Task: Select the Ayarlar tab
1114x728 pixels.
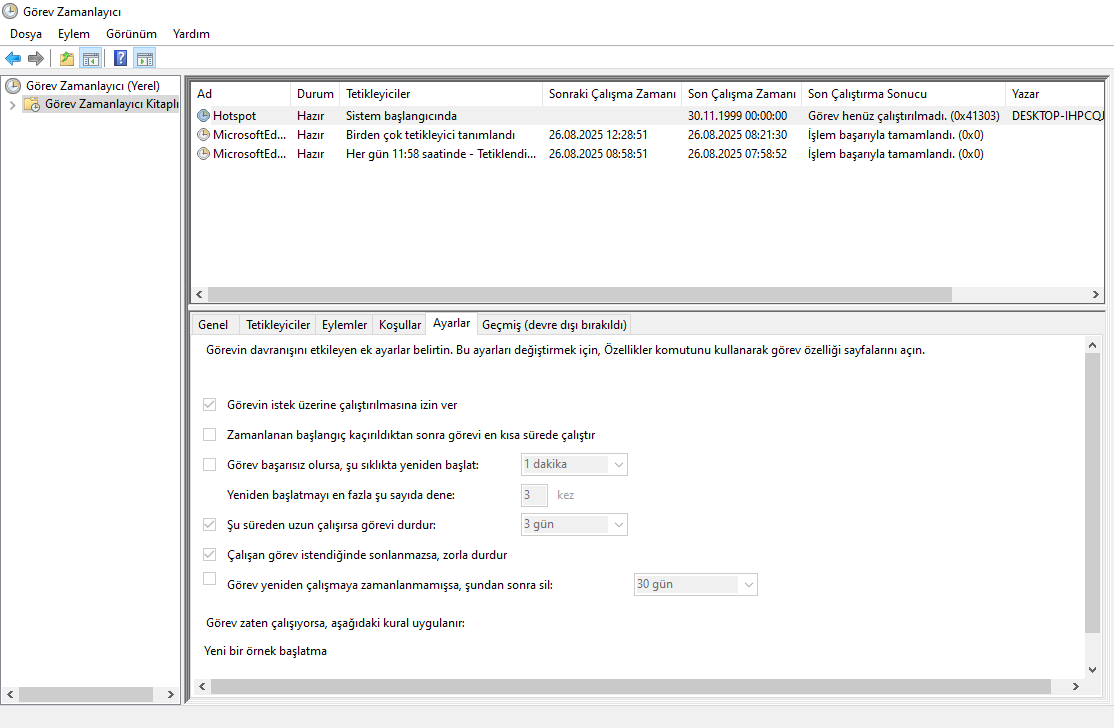Action: (x=452, y=323)
